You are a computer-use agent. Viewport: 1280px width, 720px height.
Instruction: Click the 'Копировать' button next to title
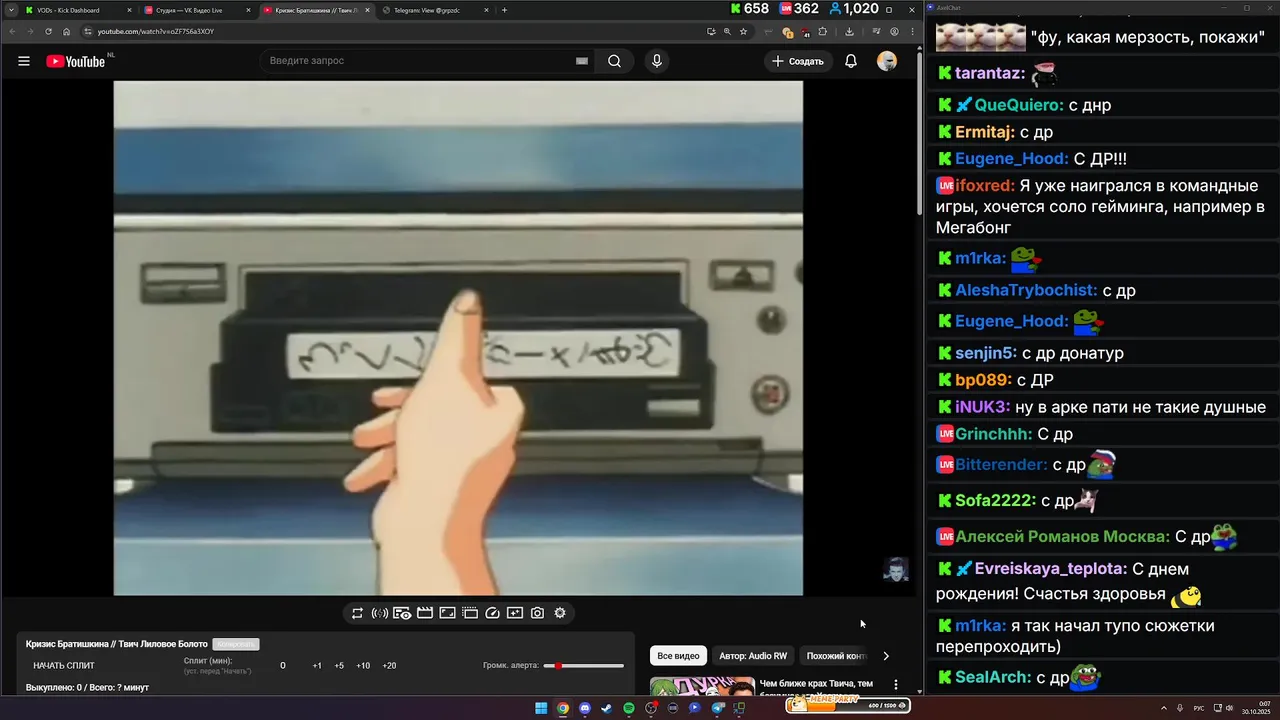(x=236, y=644)
